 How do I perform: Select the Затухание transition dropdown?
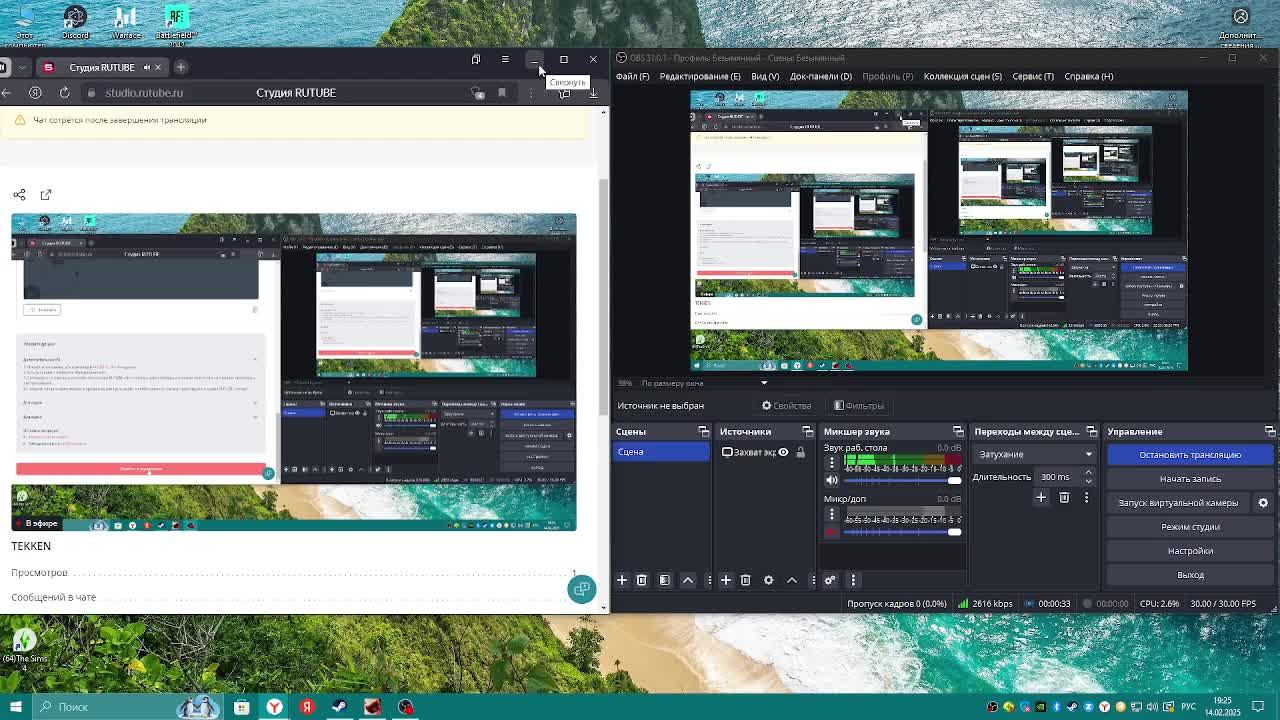[1034, 454]
